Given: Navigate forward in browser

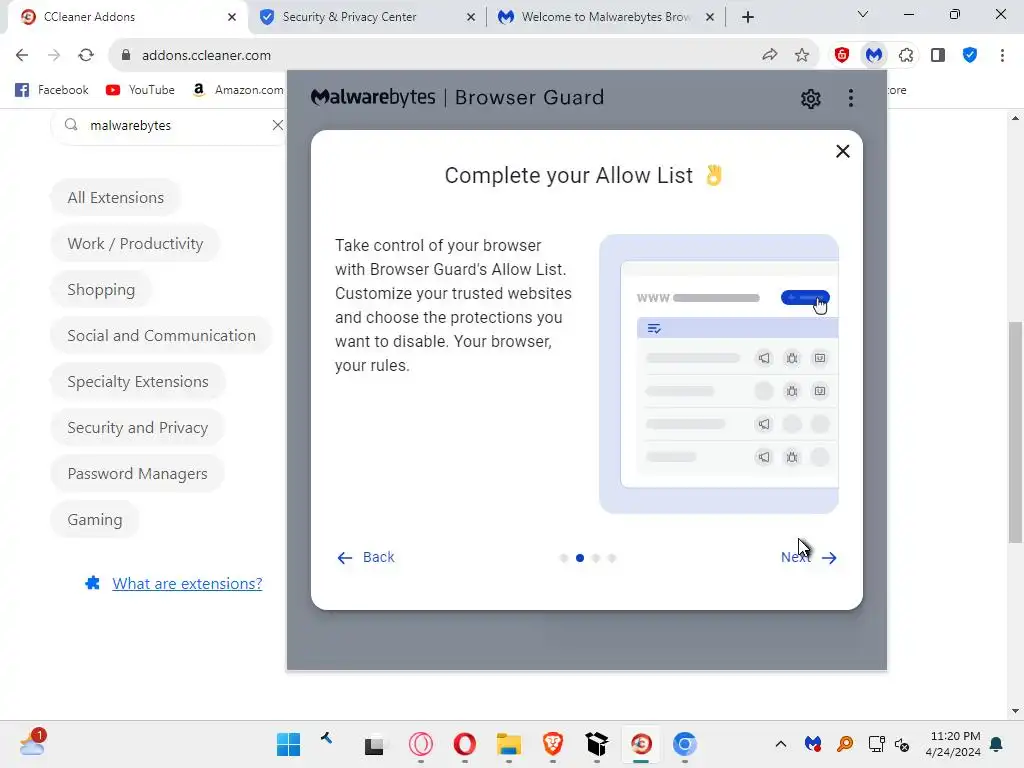Looking at the screenshot, I should point(54,56).
